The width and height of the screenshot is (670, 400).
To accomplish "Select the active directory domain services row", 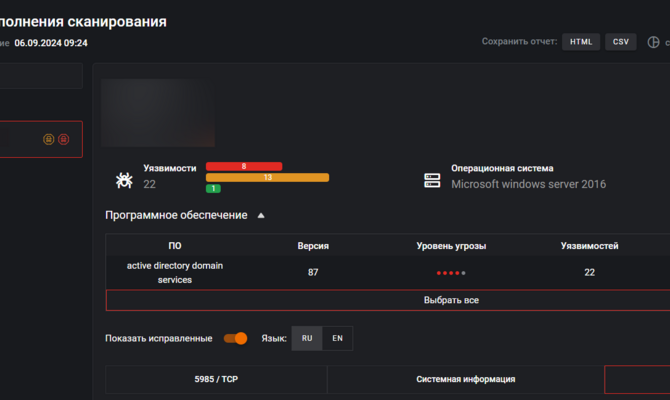I will (x=174, y=272).
